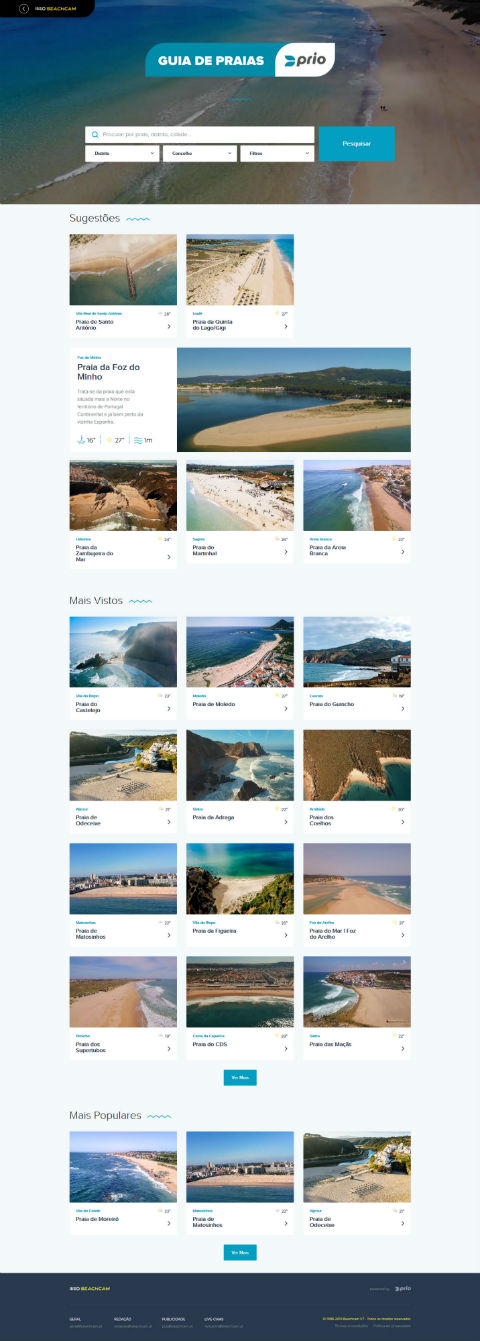
Task: Click arrow on Praia de Santo António card
Action: pyautogui.click(x=168, y=326)
